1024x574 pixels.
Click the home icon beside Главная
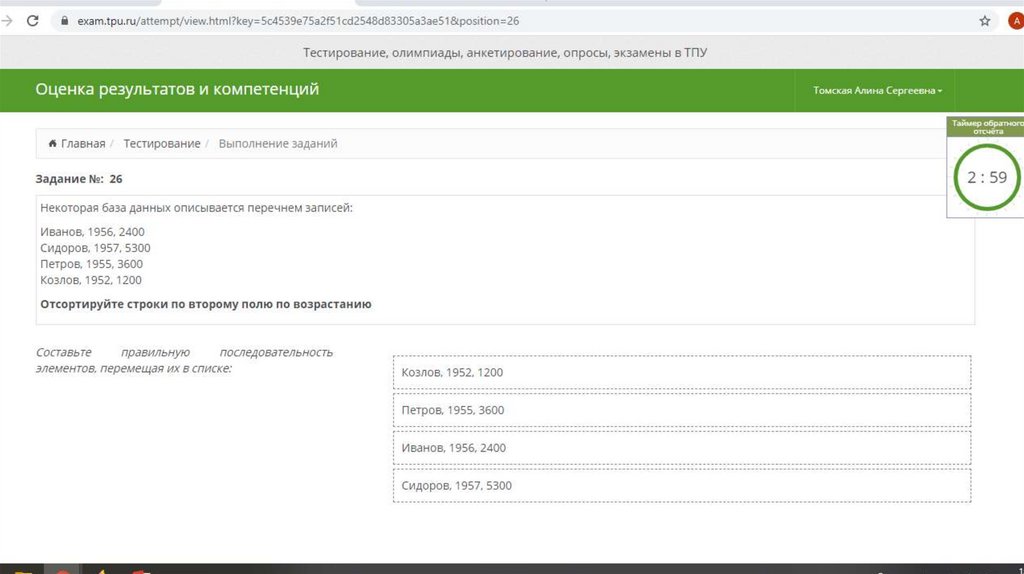tap(52, 143)
